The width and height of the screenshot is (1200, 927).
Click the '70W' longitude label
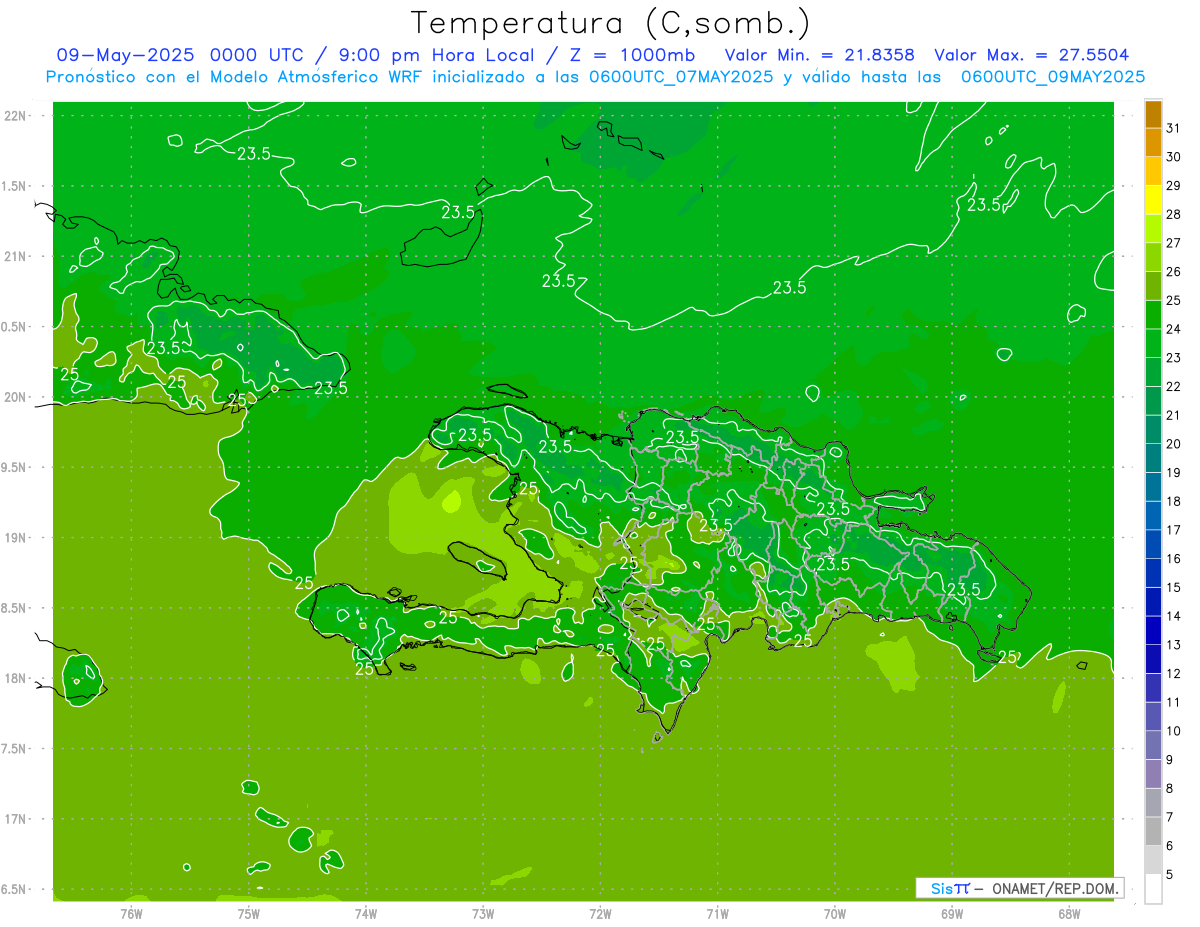click(834, 914)
